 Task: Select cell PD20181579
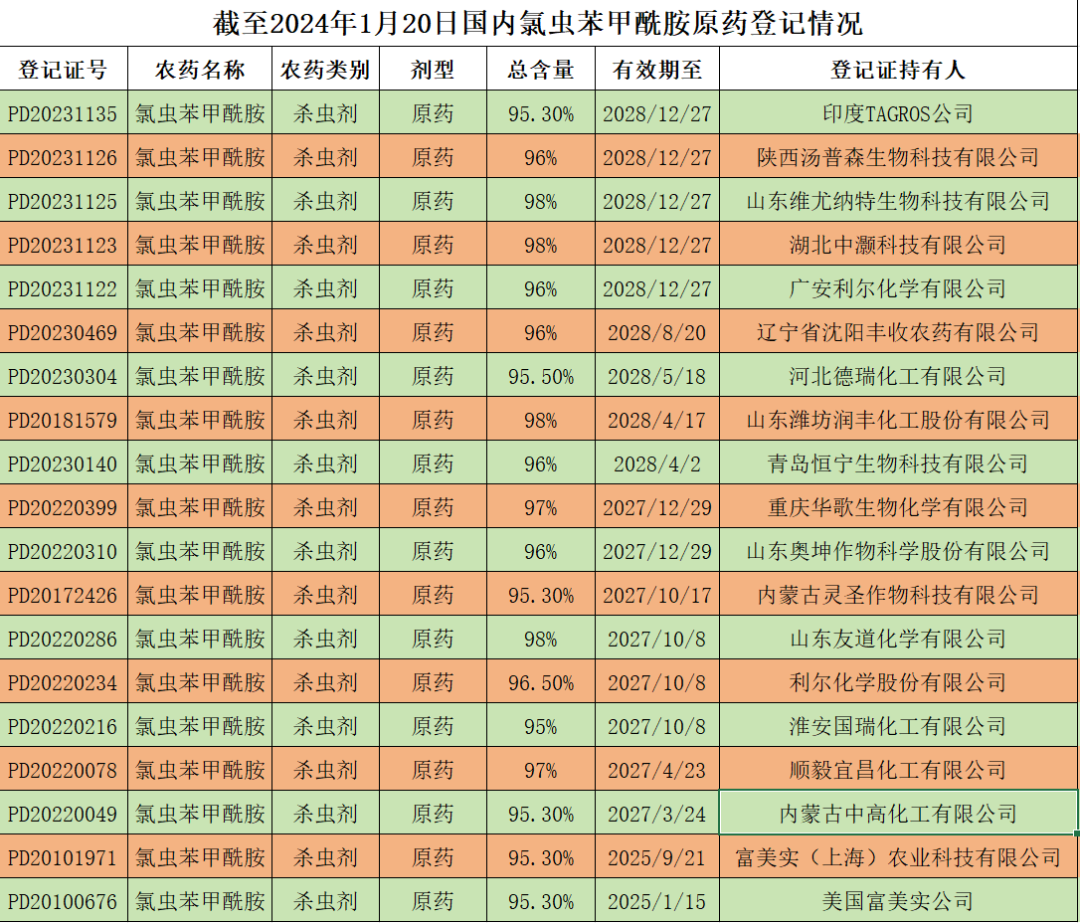point(63,419)
